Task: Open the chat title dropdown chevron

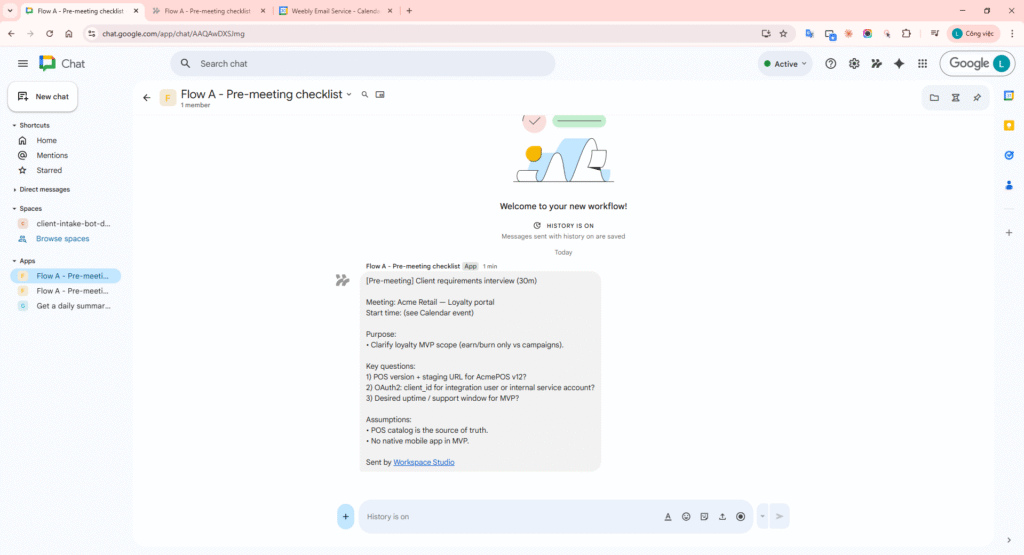Action: point(349,95)
